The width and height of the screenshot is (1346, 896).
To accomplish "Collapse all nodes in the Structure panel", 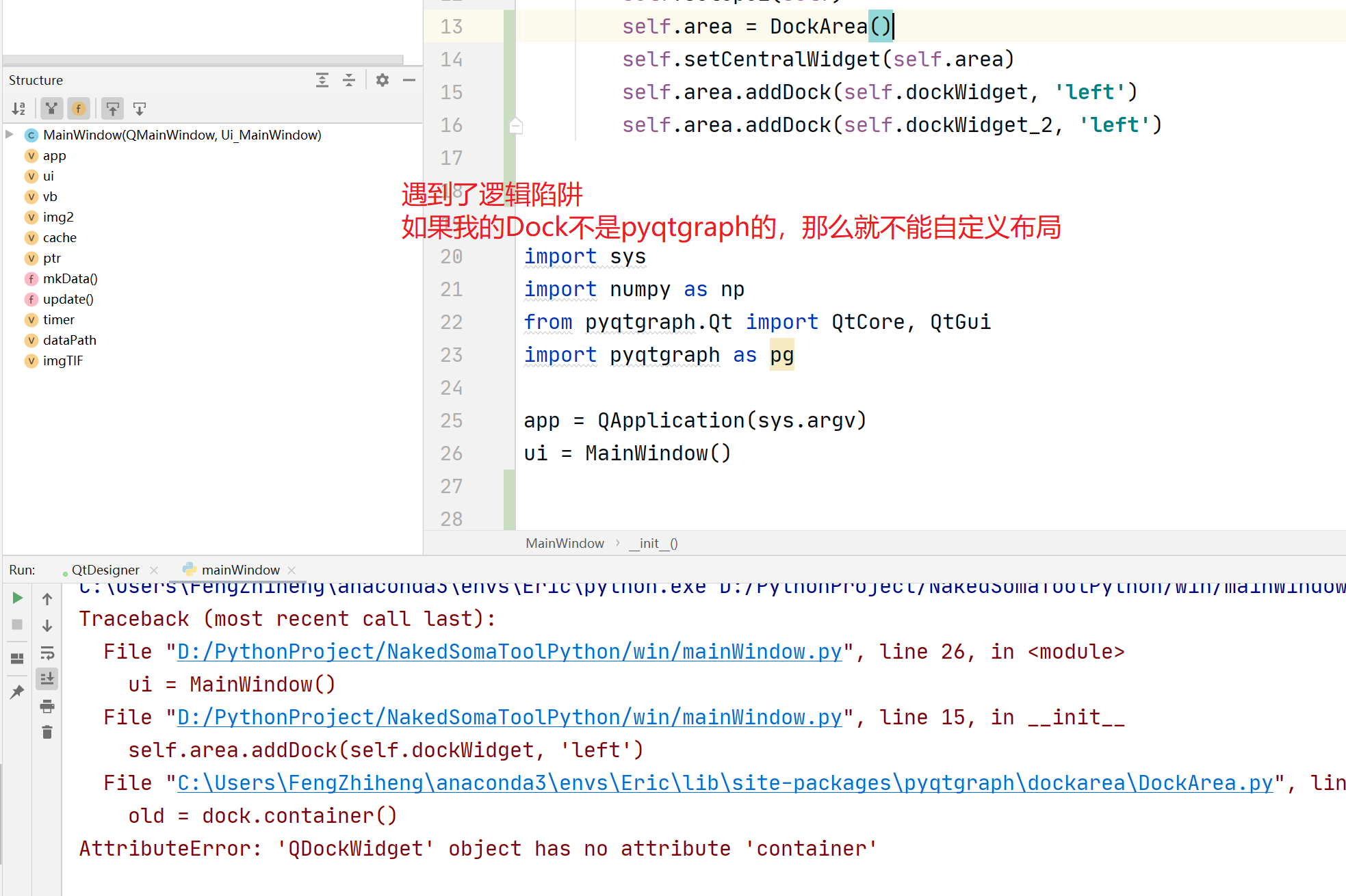I will click(x=349, y=80).
